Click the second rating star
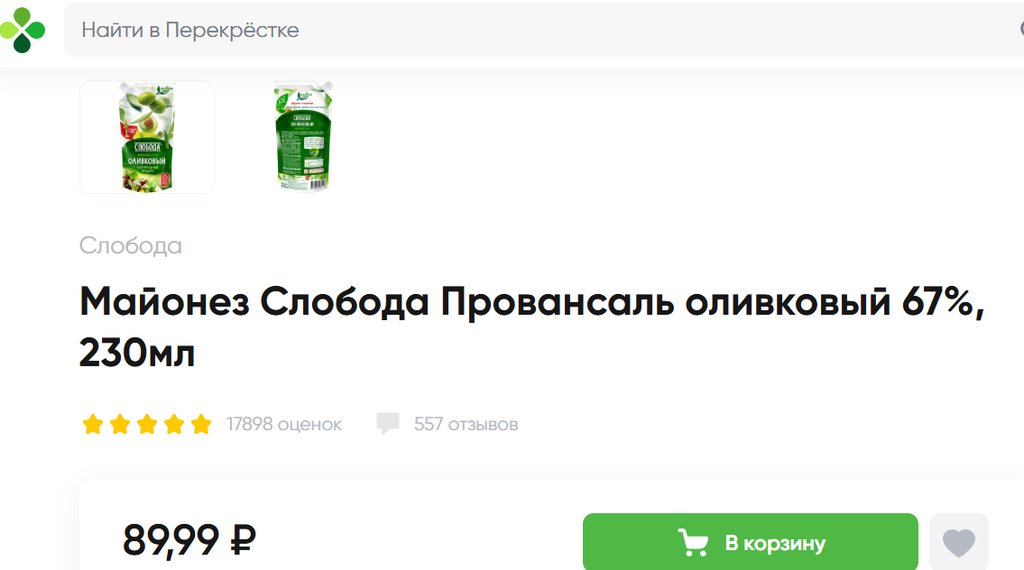The height and width of the screenshot is (570, 1024). (x=120, y=424)
